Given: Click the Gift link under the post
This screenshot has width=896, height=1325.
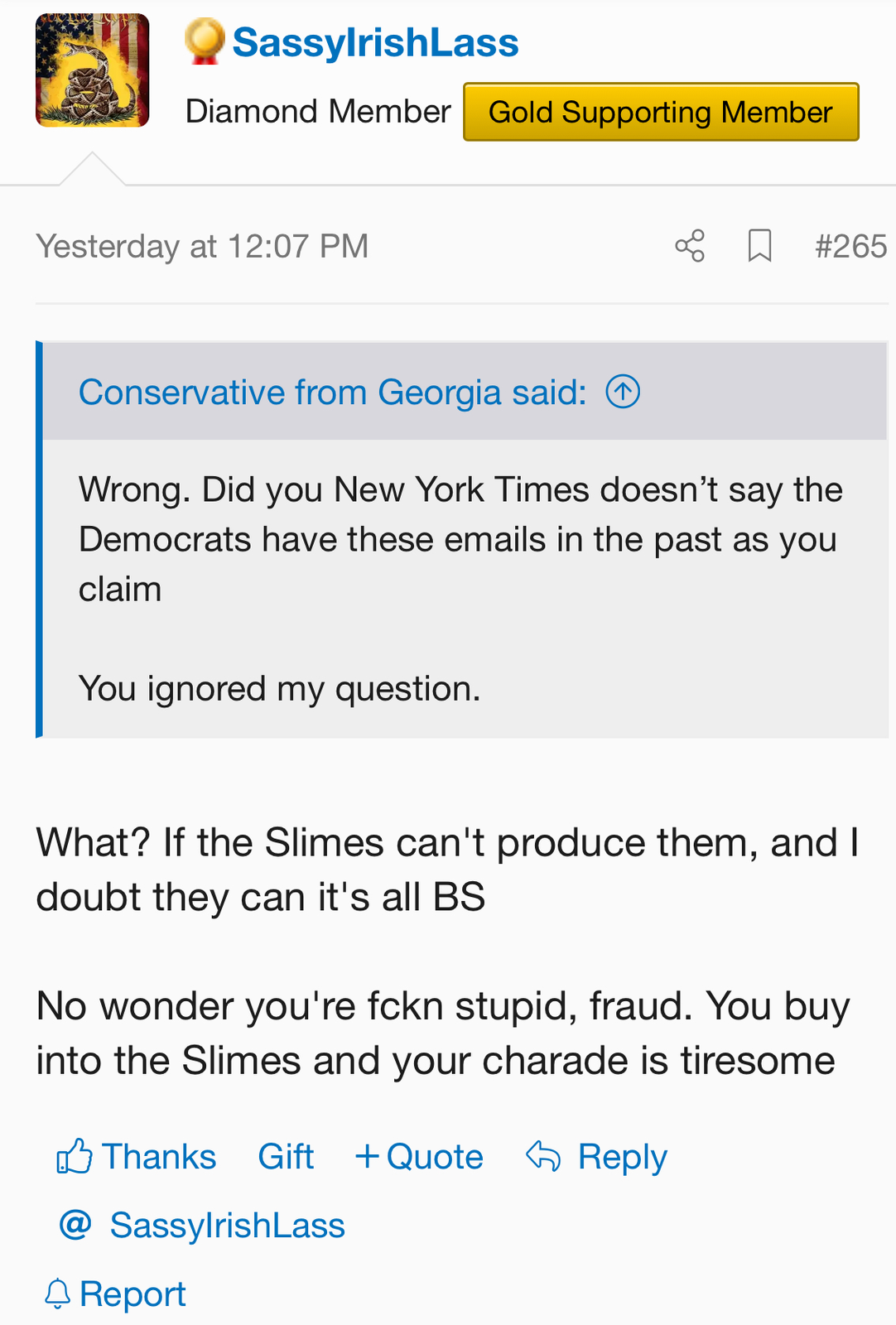Looking at the screenshot, I should coord(286,1156).
